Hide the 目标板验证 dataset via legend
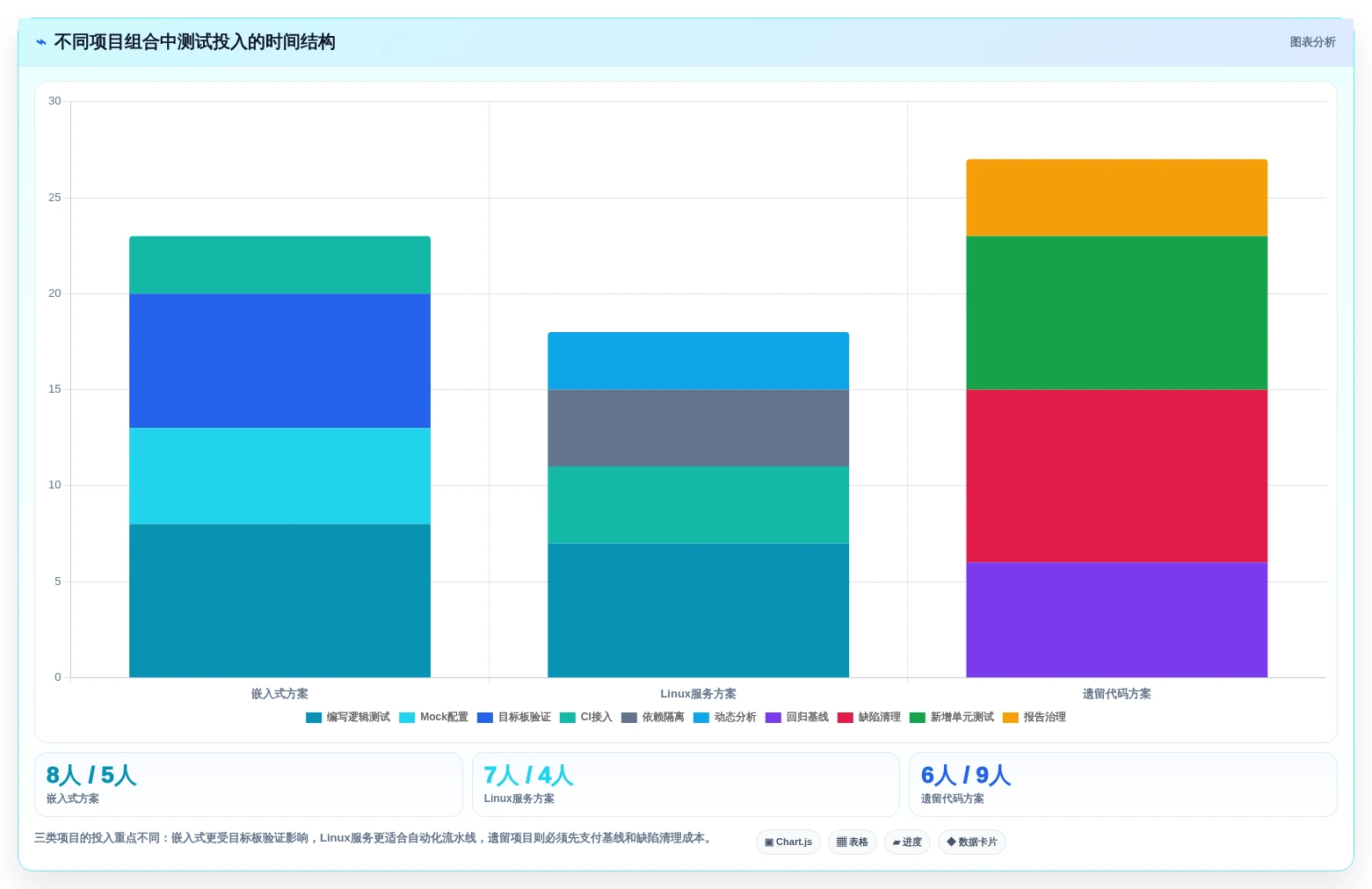The image size is (1372, 889). coord(514,718)
